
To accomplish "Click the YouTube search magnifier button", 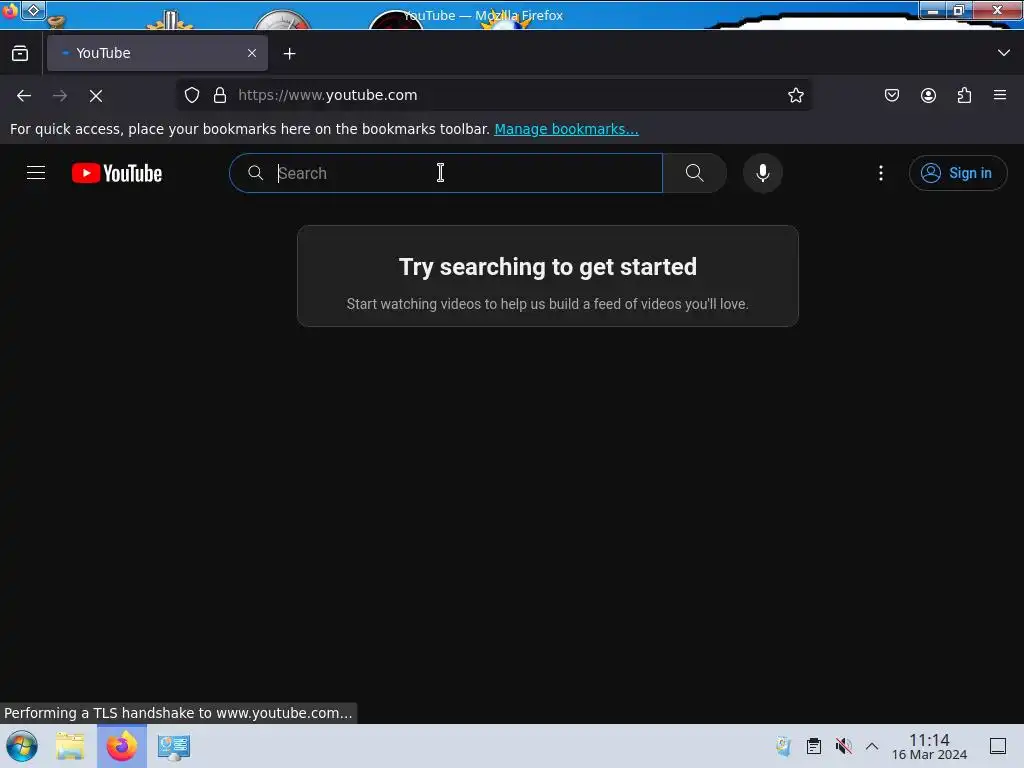I will [x=694, y=173].
